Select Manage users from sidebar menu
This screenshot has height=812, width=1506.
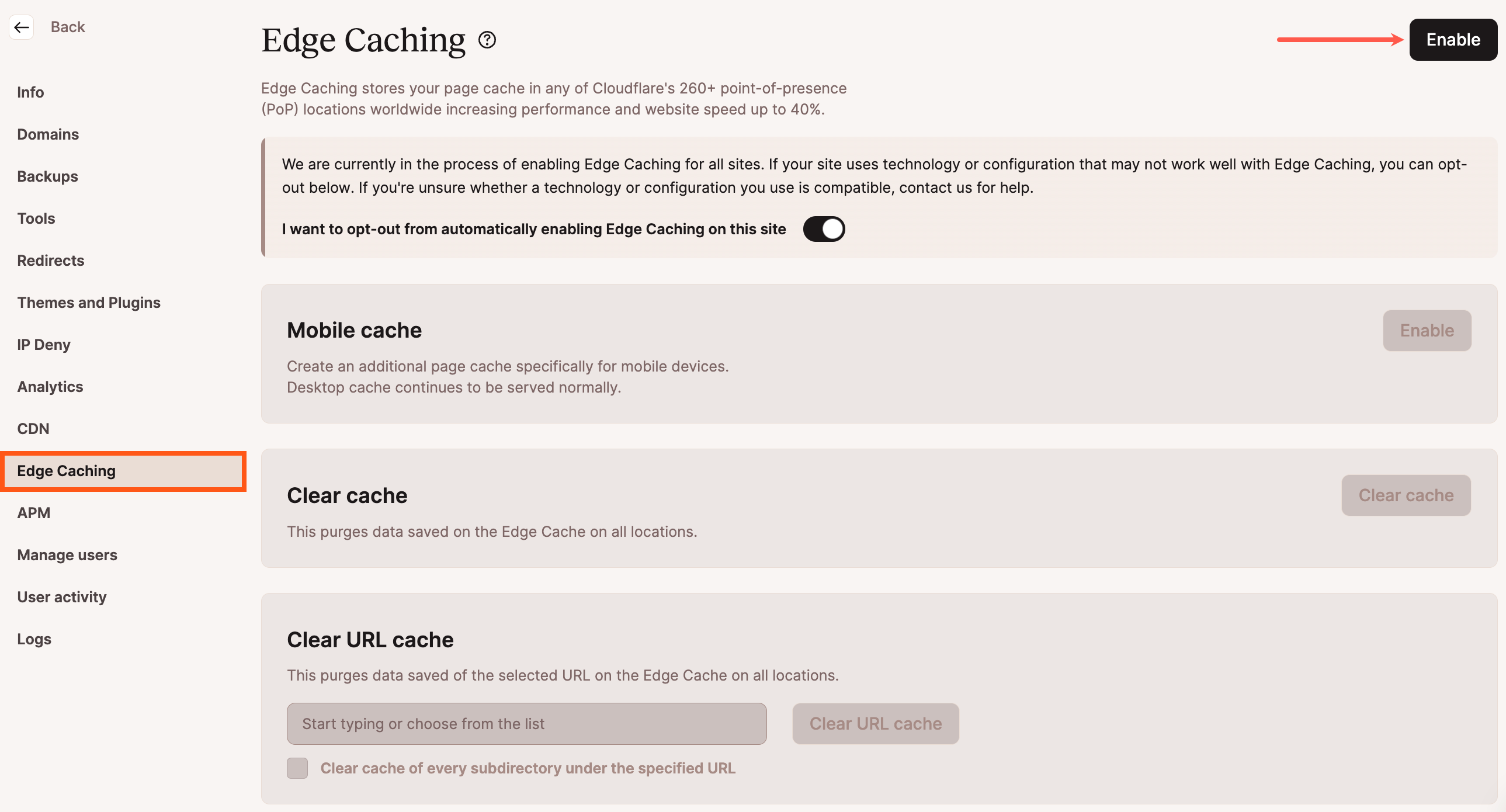[67, 555]
